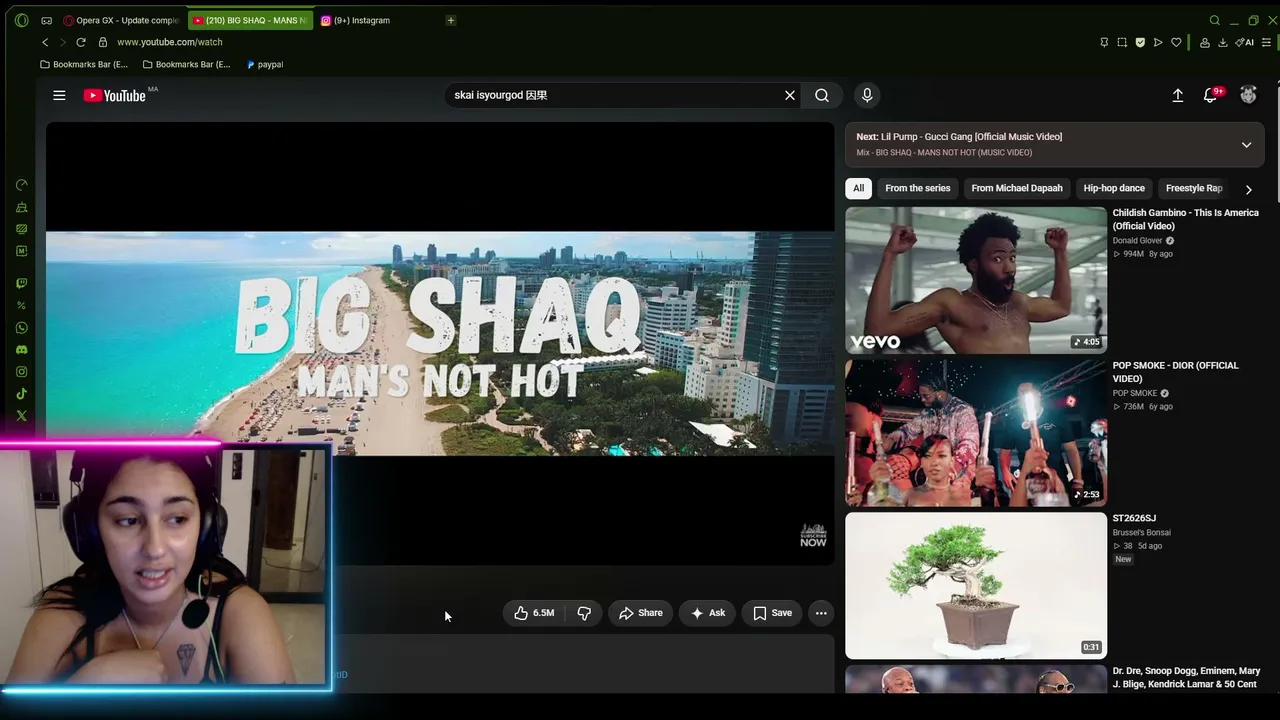Viewport: 1280px width, 720px height.
Task: Clear the YouTube search box text
Action: coord(790,95)
